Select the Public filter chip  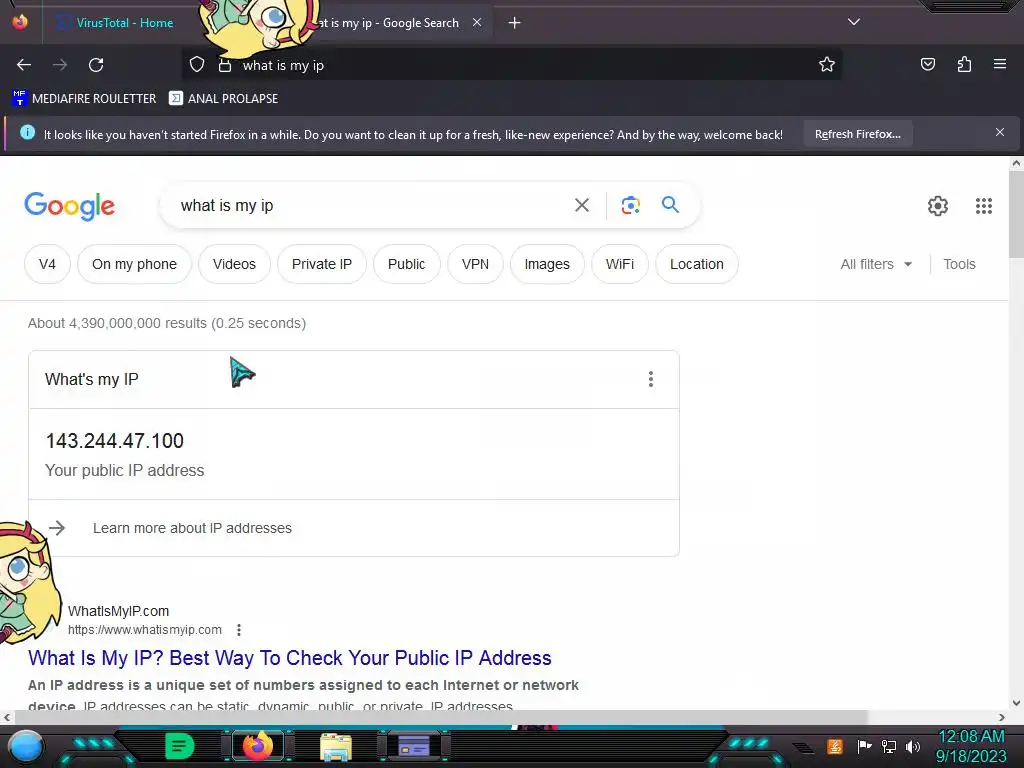(x=406, y=264)
